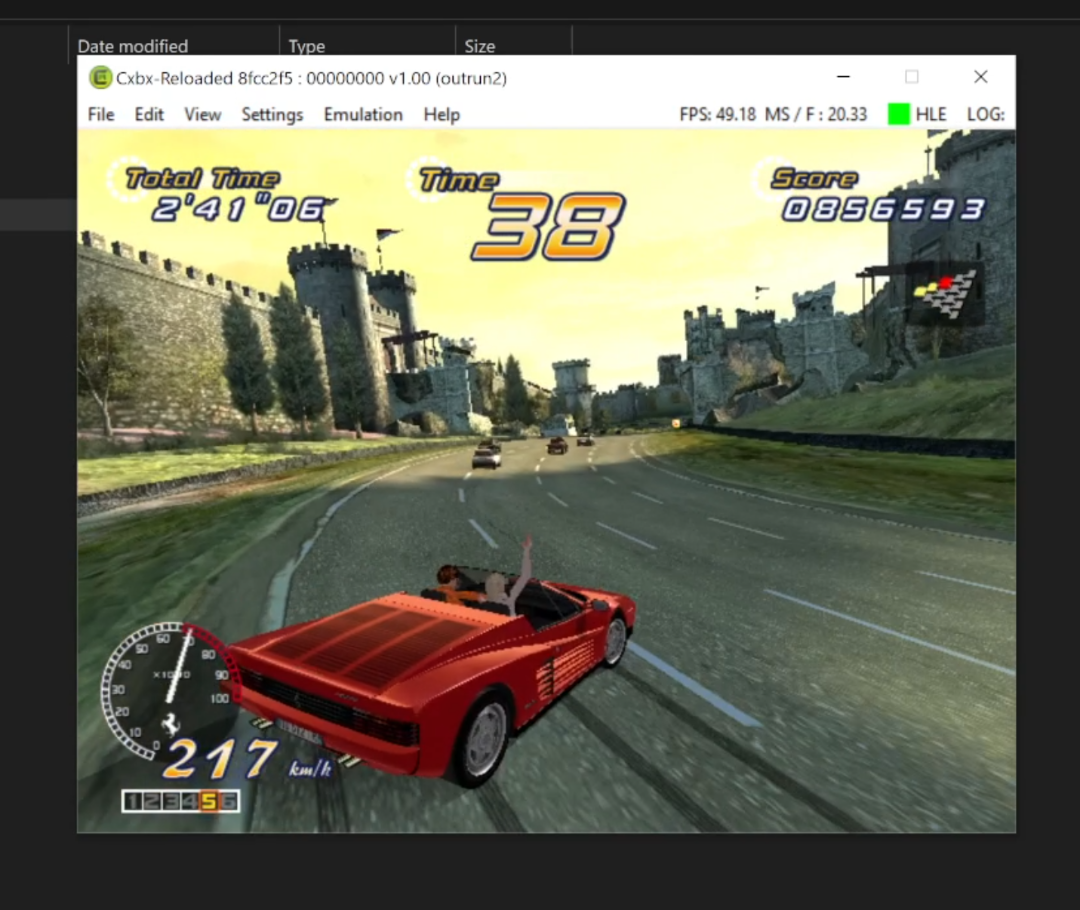
Task: Sort by the Date modified column header
Action: pyautogui.click(x=133, y=46)
